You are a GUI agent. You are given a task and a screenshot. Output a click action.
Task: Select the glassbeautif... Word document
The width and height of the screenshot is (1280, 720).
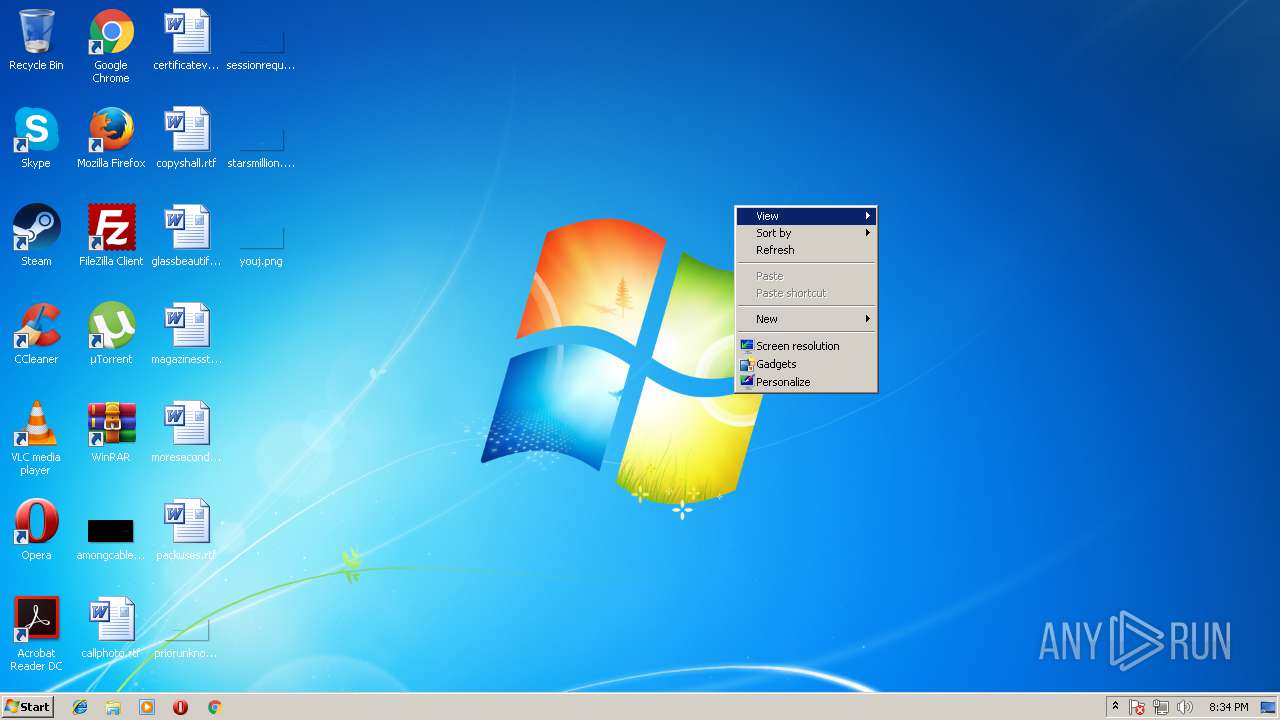186,236
